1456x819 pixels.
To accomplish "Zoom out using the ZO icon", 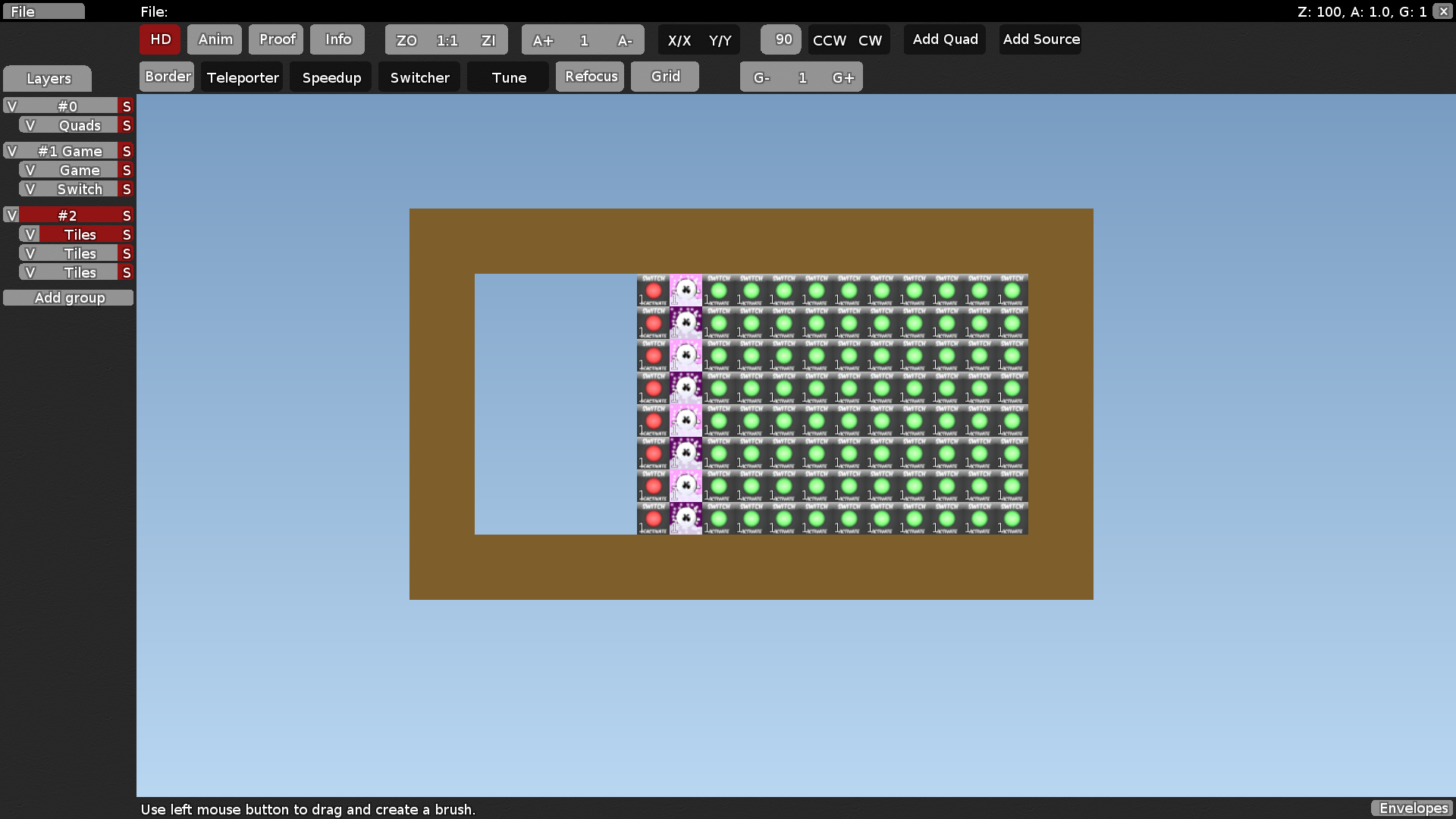I will (406, 39).
